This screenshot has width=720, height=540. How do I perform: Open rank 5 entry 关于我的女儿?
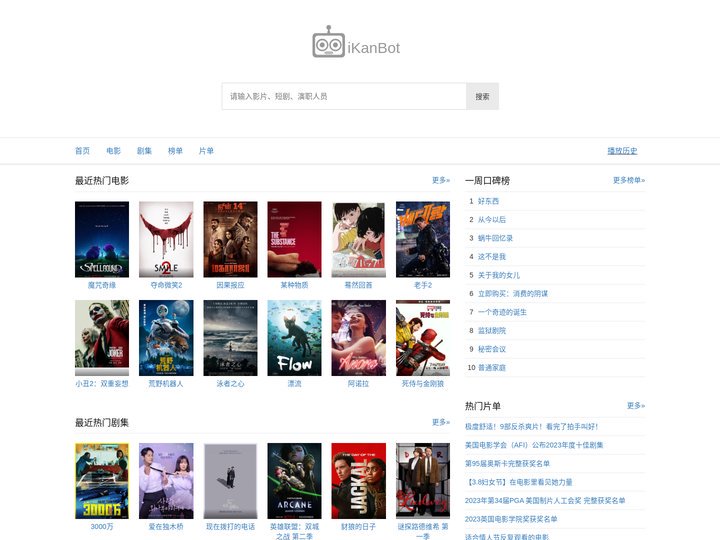[x=499, y=275]
